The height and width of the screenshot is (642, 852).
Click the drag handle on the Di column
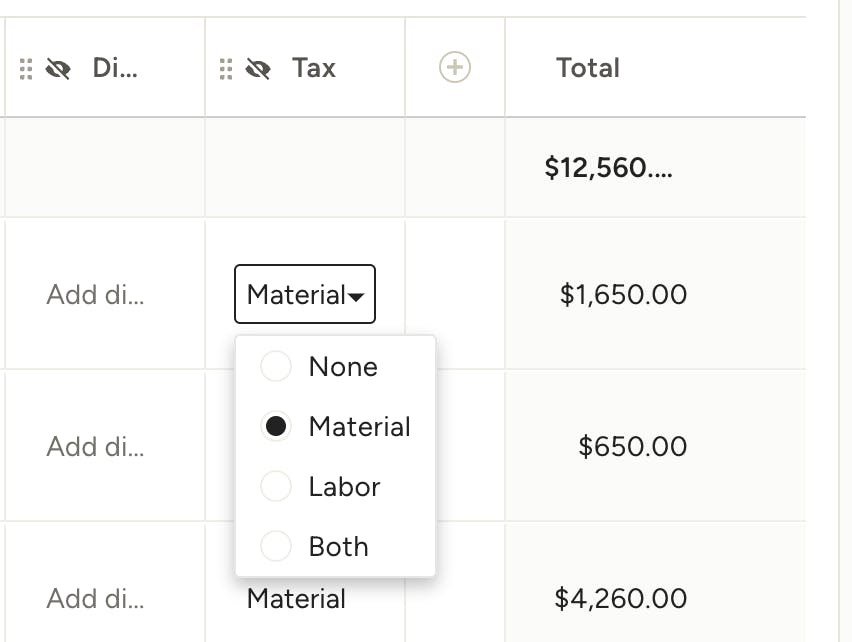pos(26,68)
